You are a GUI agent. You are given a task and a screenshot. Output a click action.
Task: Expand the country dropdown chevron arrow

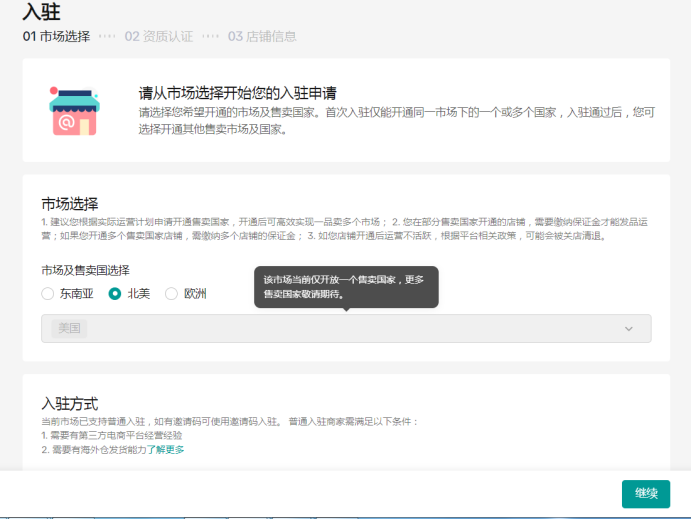629,329
